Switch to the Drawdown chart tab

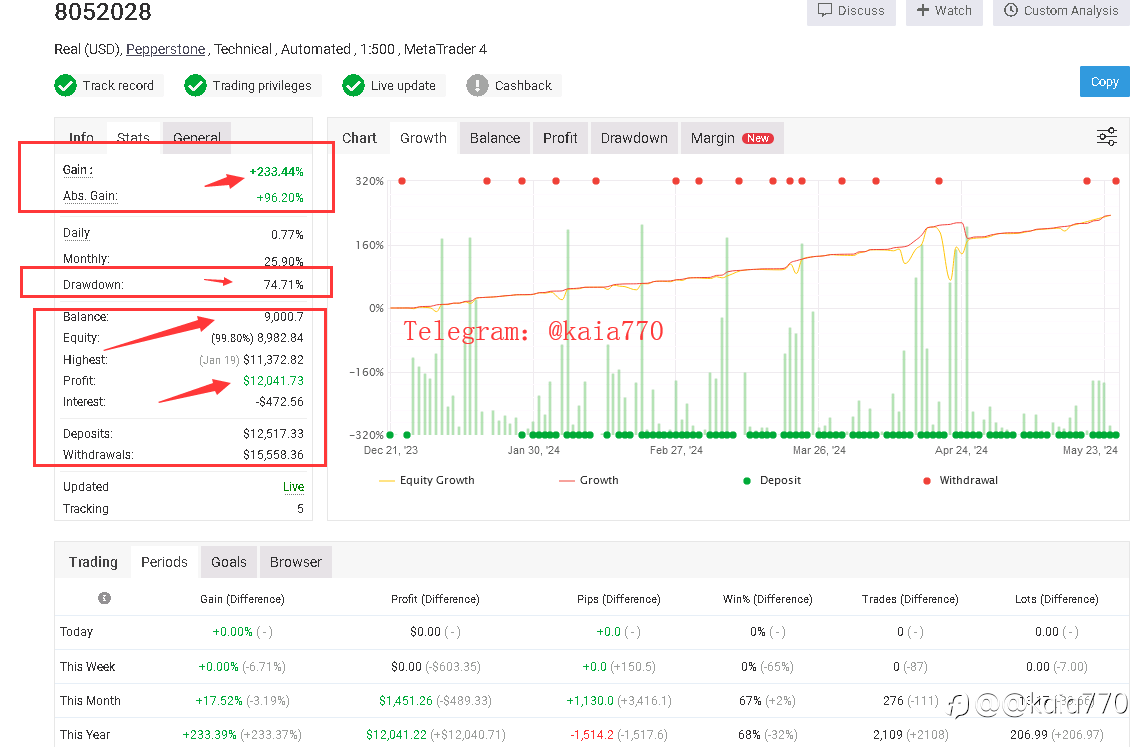634,138
